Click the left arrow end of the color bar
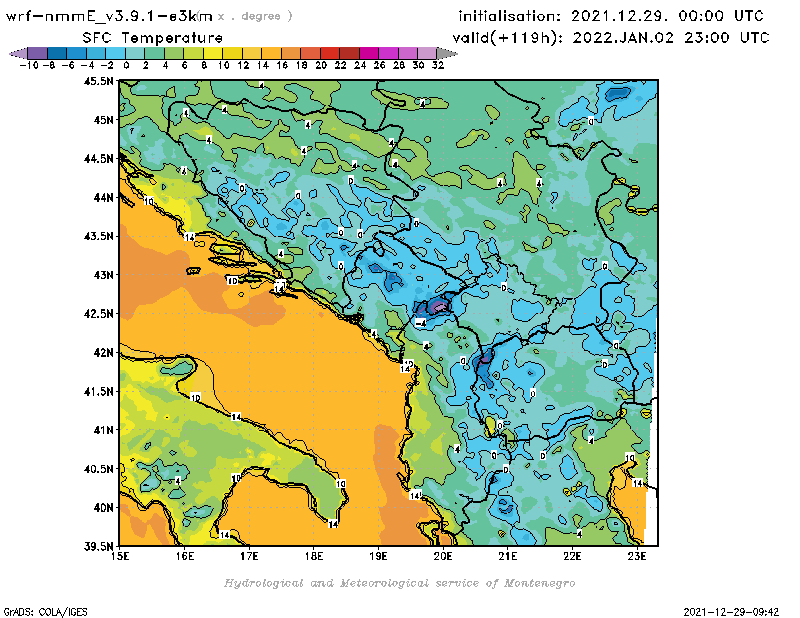The height and width of the screenshot is (618, 800). tap(18, 53)
